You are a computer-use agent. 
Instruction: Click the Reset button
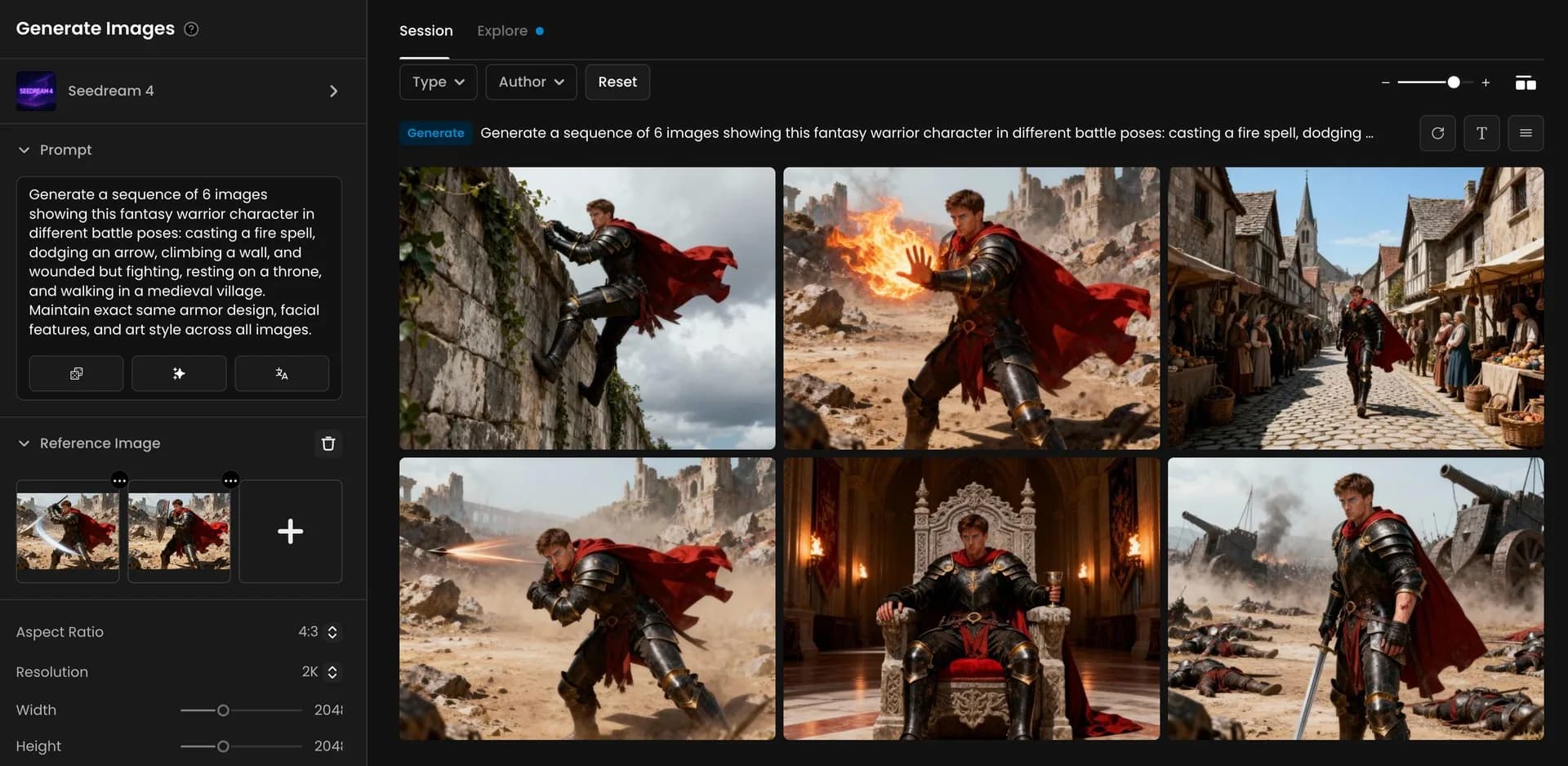[x=617, y=82]
